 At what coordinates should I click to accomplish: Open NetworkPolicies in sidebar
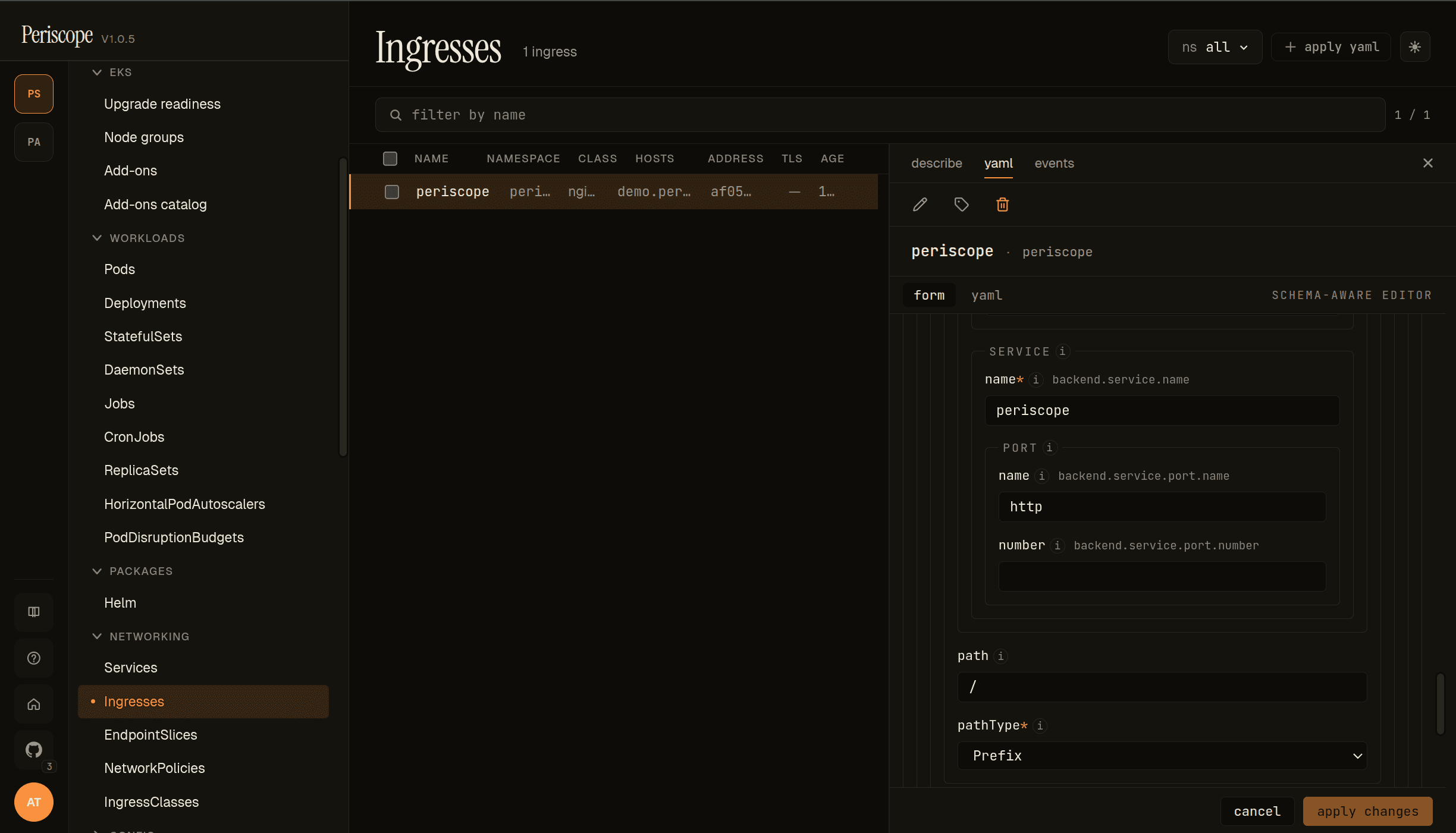154,768
